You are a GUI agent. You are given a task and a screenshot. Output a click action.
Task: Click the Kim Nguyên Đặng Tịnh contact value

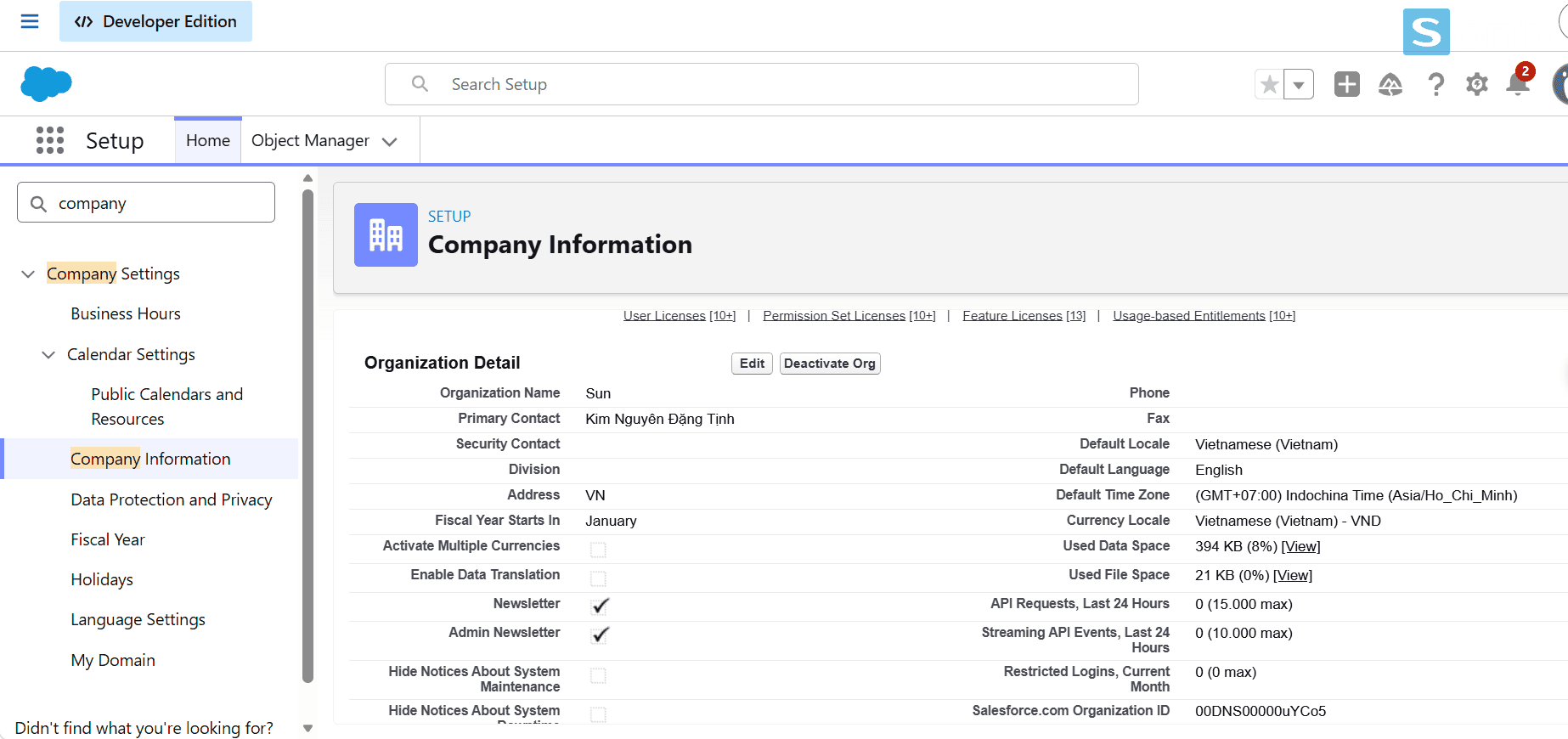(x=660, y=419)
